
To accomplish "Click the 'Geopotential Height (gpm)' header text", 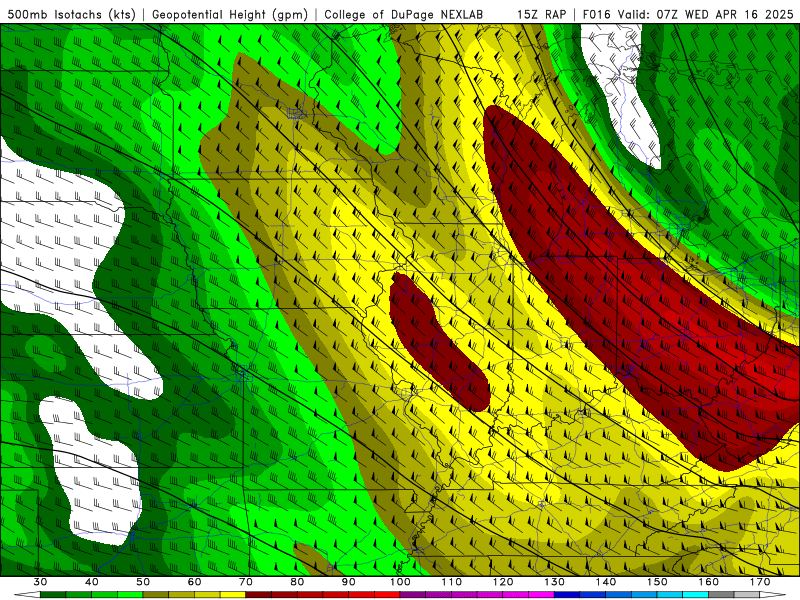I will [230, 15].
